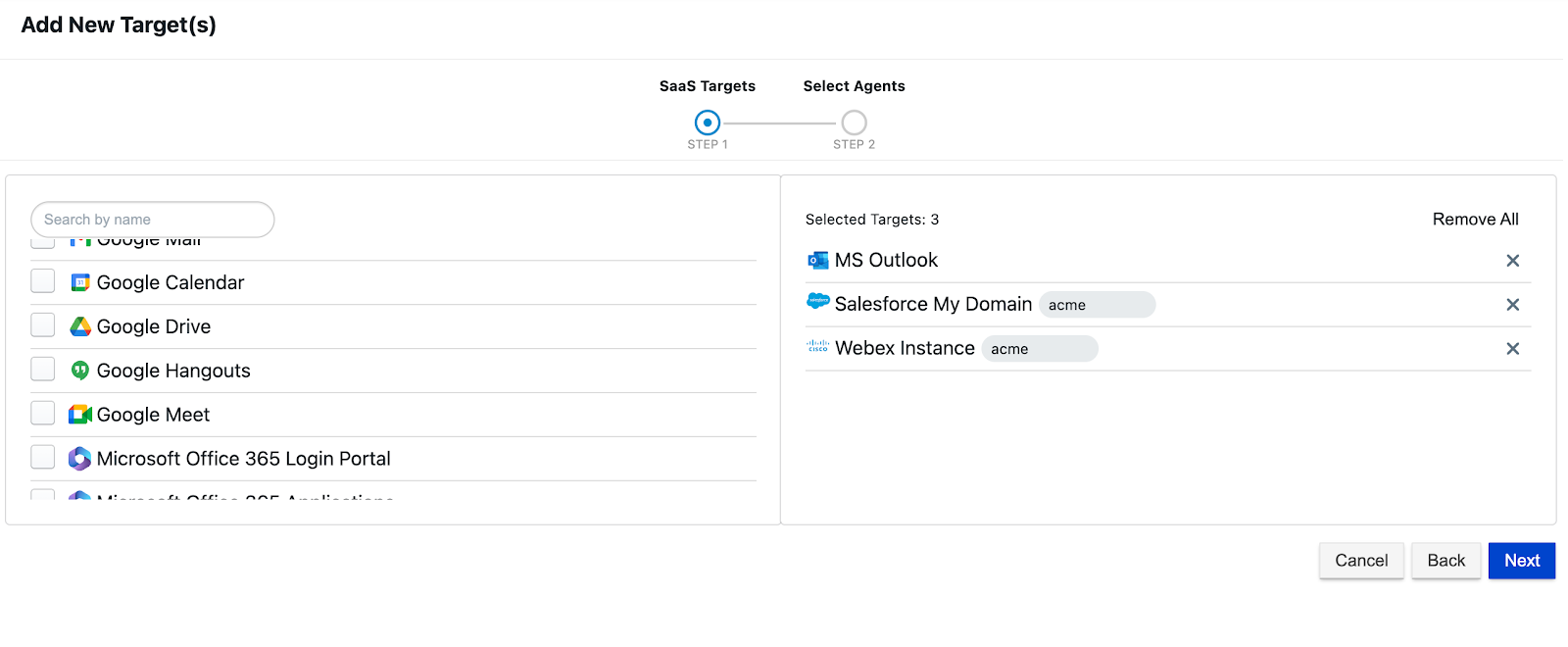Image resolution: width=1568 pixels, height=647 pixels.
Task: Click the Salesforce My Domain name
Action: pyautogui.click(x=934, y=304)
